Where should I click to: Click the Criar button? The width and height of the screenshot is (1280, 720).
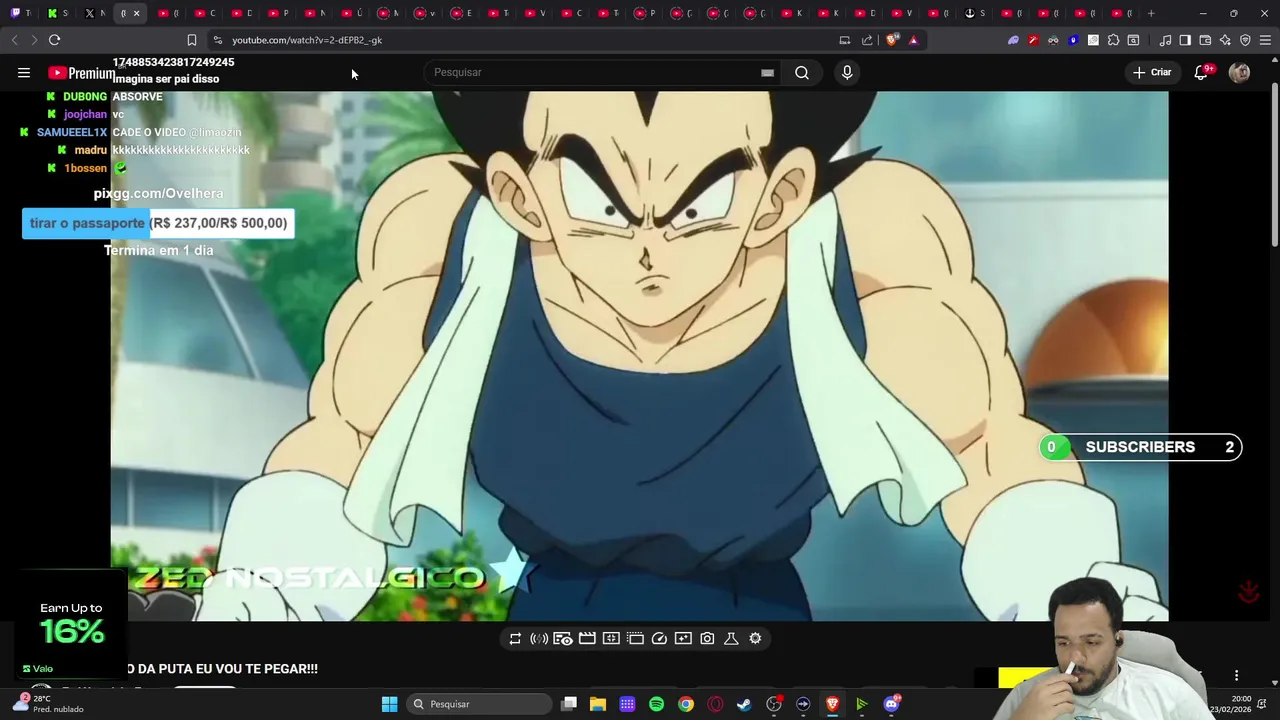click(1151, 72)
